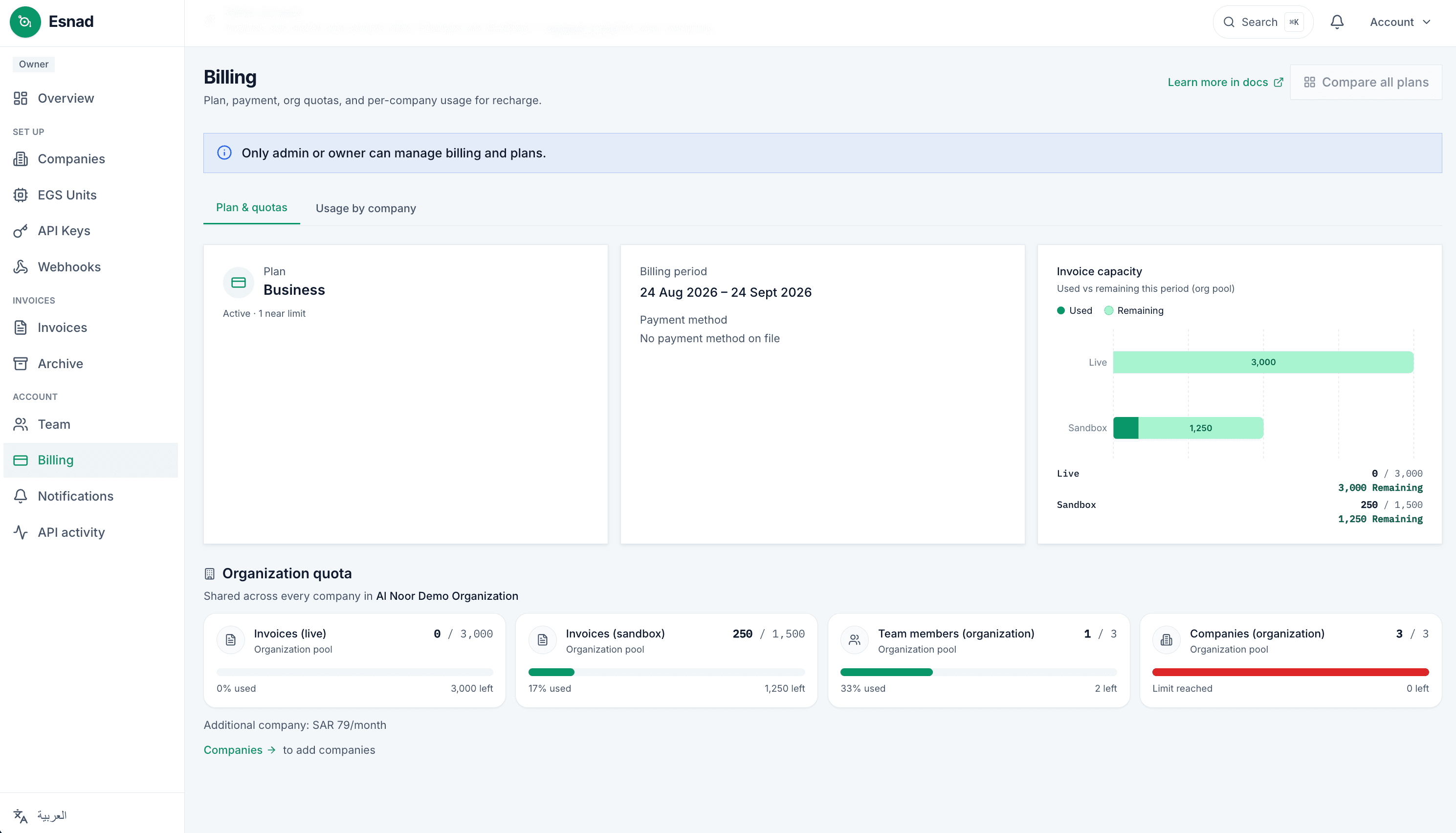Screen dimensions: 1456x833
Task: Click the notifications bell icon in header
Action: [1336, 22]
